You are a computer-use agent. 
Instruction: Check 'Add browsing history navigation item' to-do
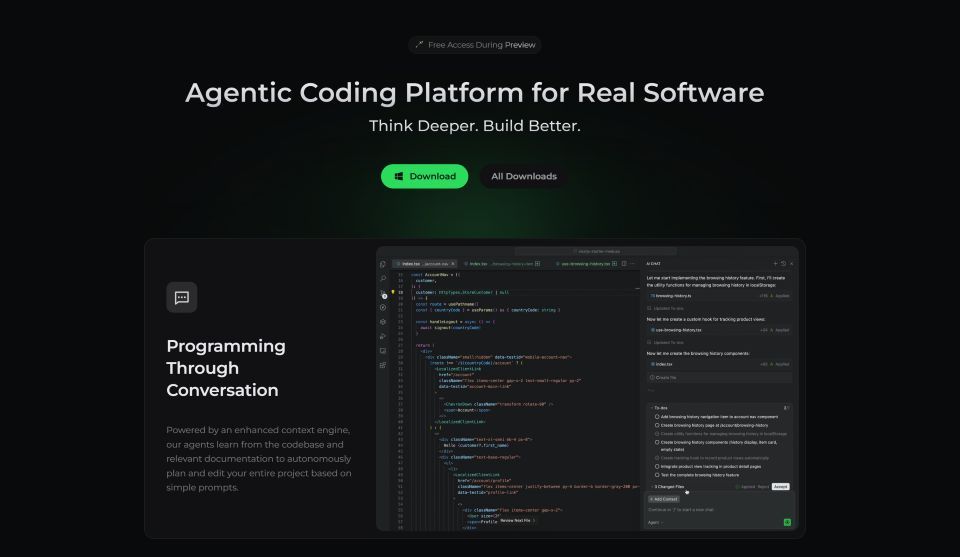coord(657,417)
